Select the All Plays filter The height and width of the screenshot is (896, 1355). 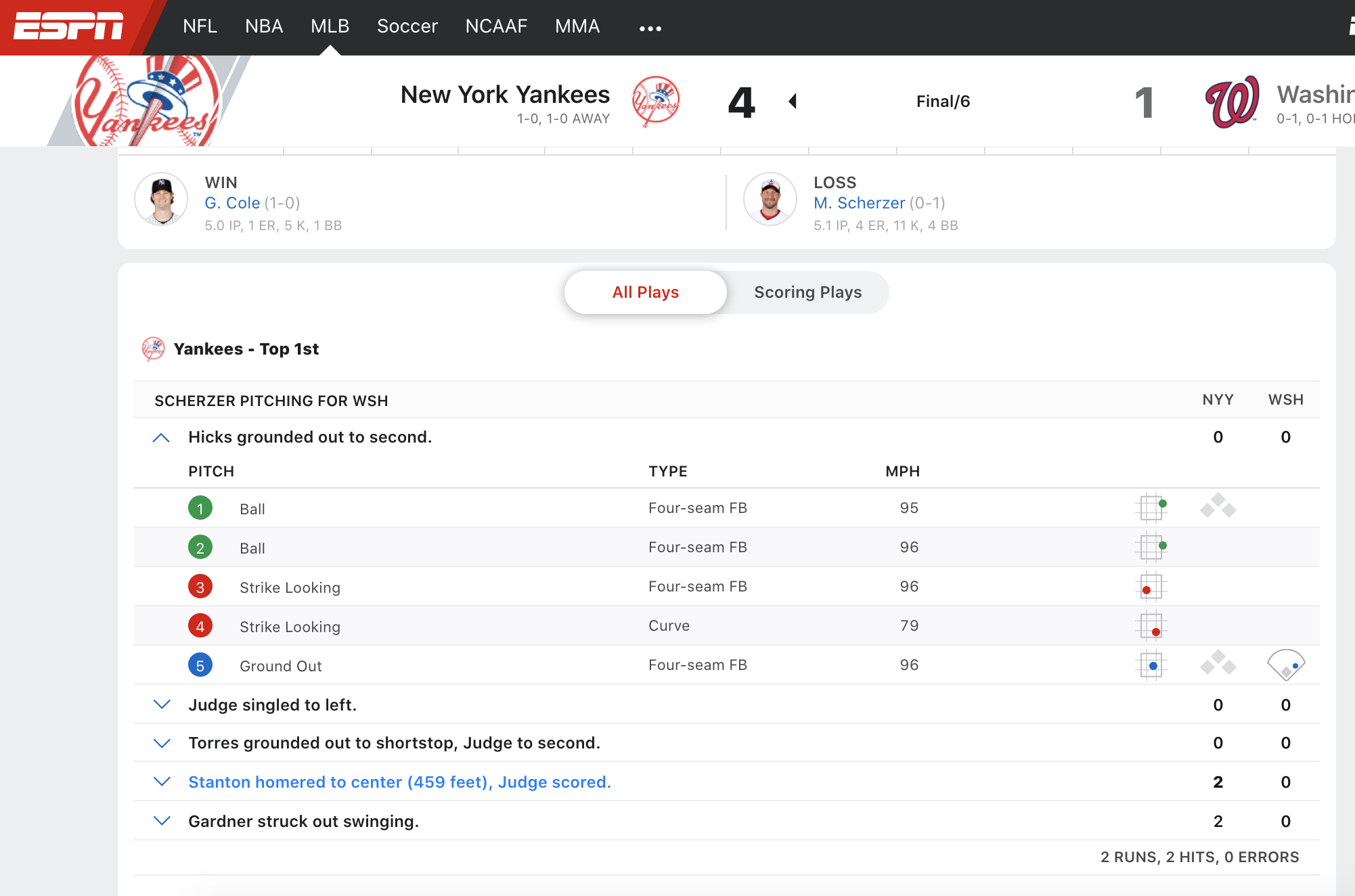coord(645,292)
